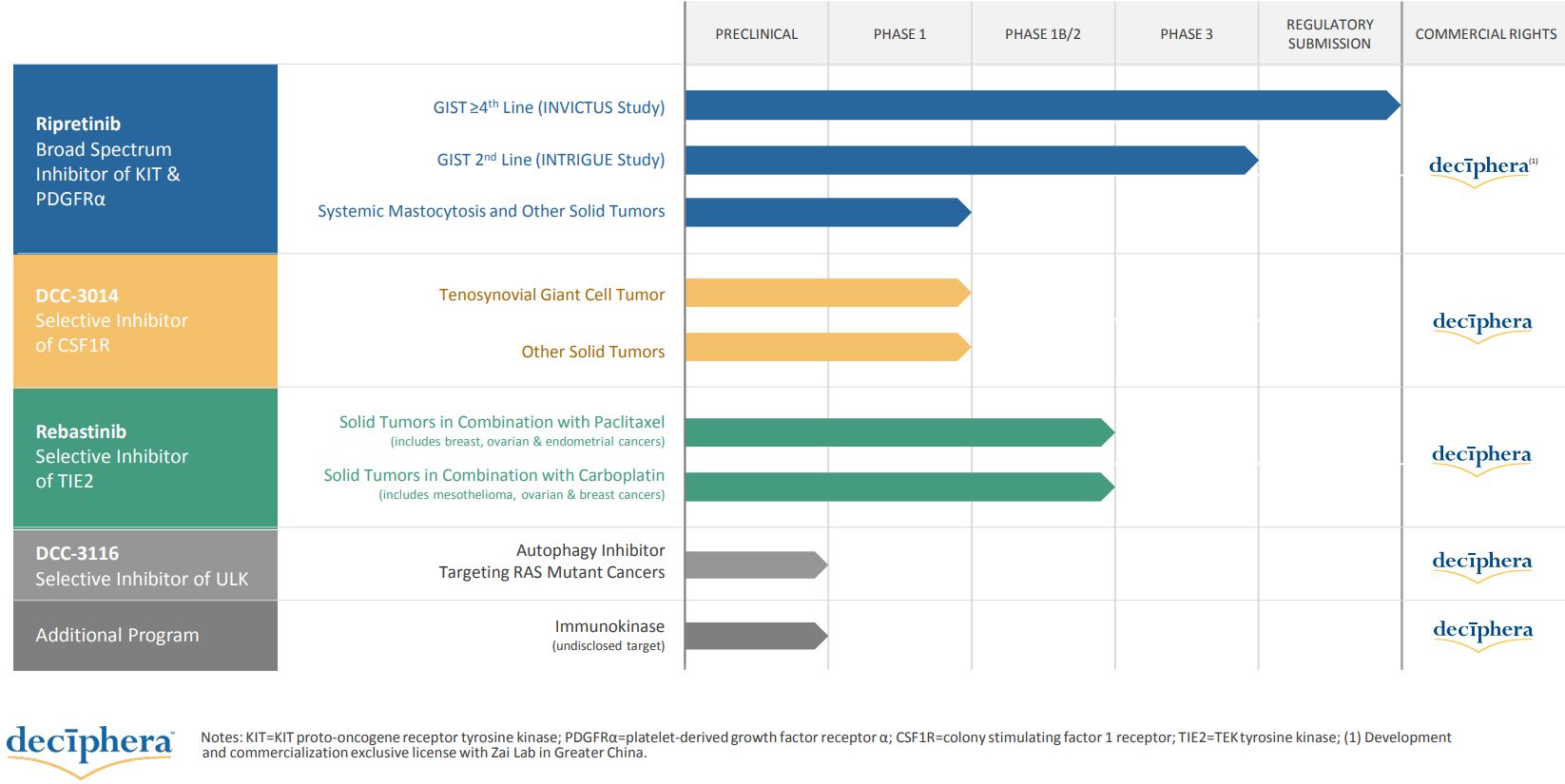Click GIST ≥4th Line (INVICTUS Study) label
The width and height of the screenshot is (1565, 784).
(549, 106)
